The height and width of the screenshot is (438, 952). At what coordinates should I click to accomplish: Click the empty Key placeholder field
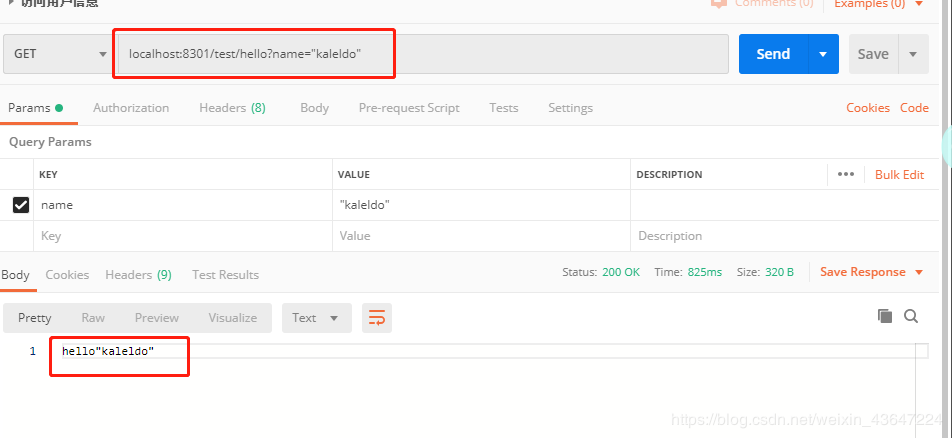click(183, 236)
